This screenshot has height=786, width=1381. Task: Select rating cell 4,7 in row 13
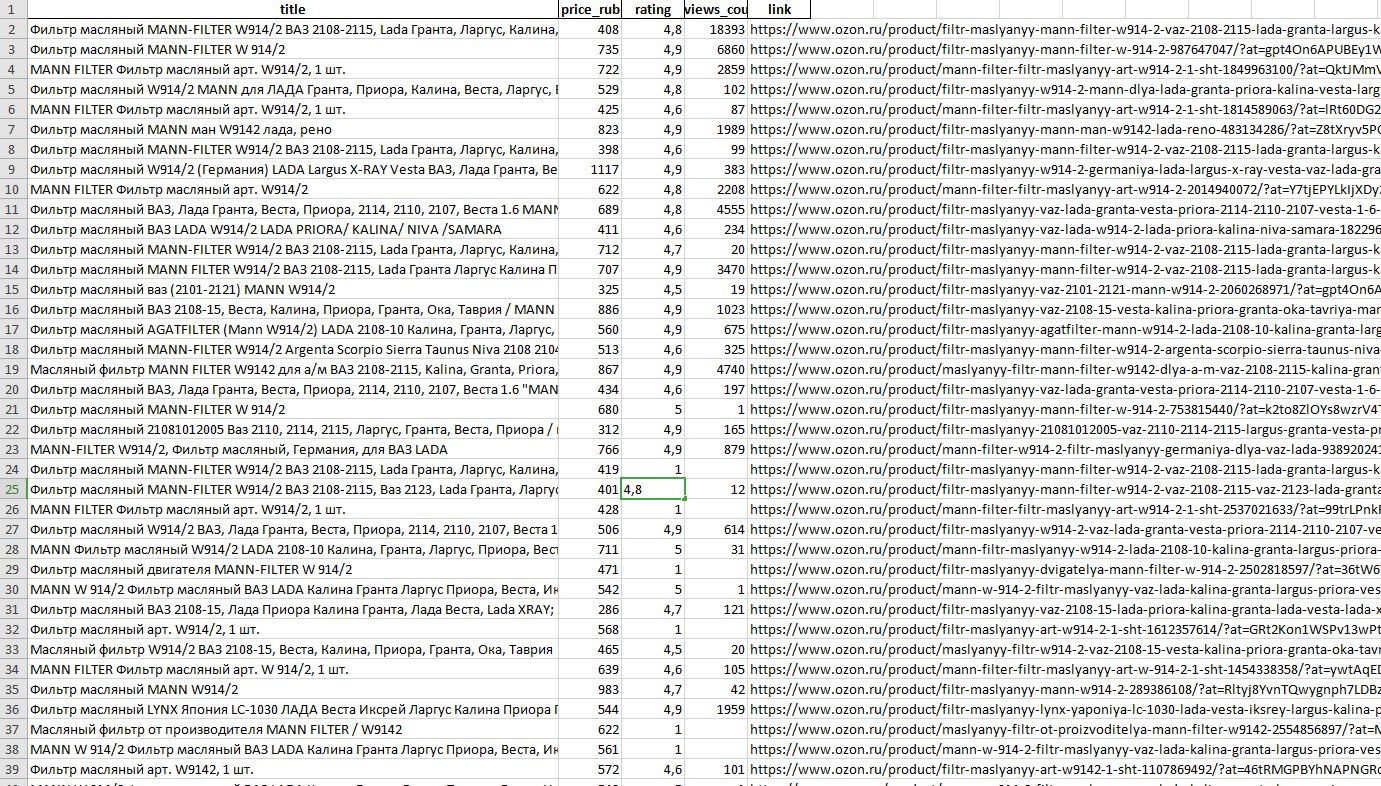point(653,249)
